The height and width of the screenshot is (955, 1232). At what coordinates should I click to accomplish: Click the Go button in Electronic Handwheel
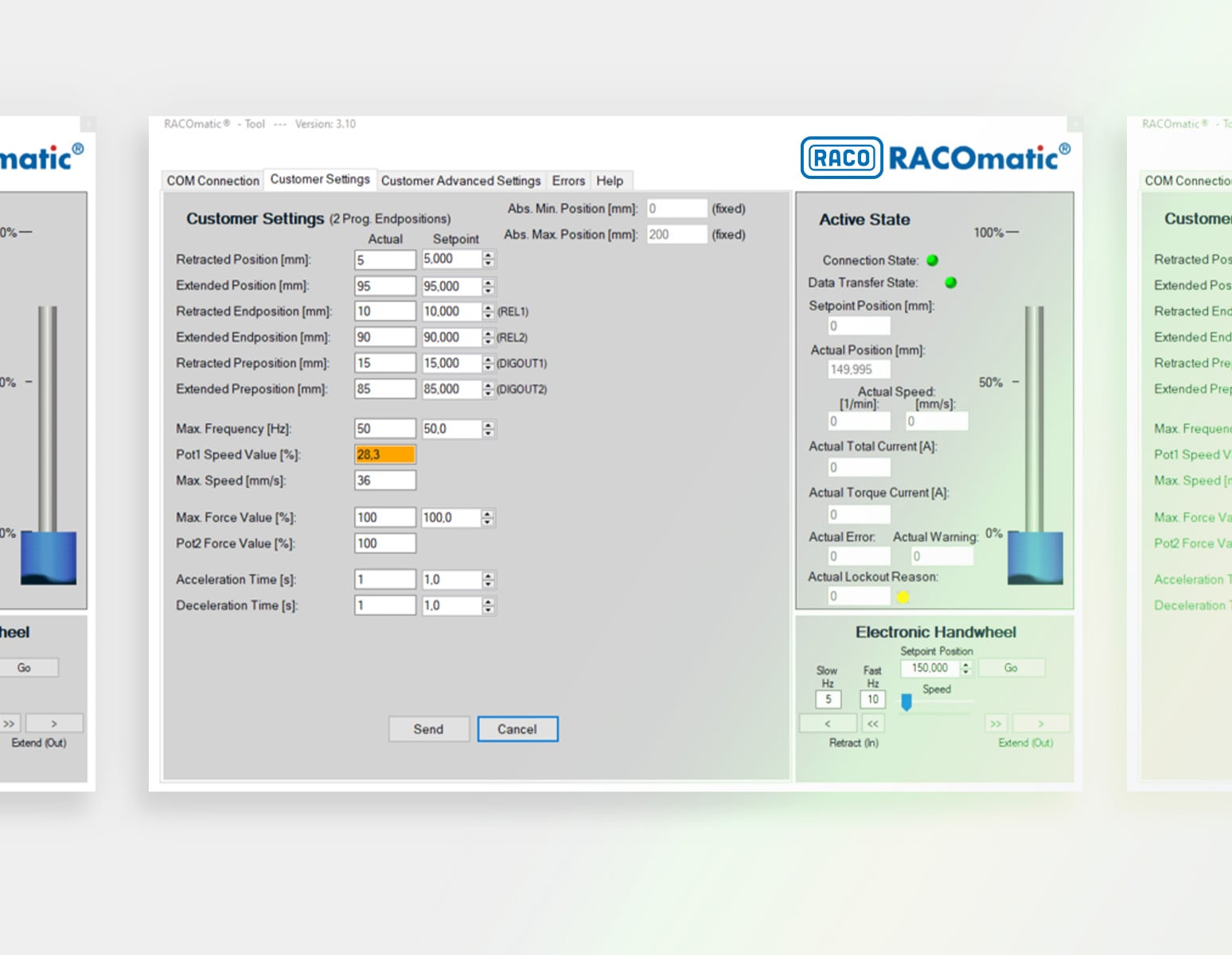[x=1011, y=668]
